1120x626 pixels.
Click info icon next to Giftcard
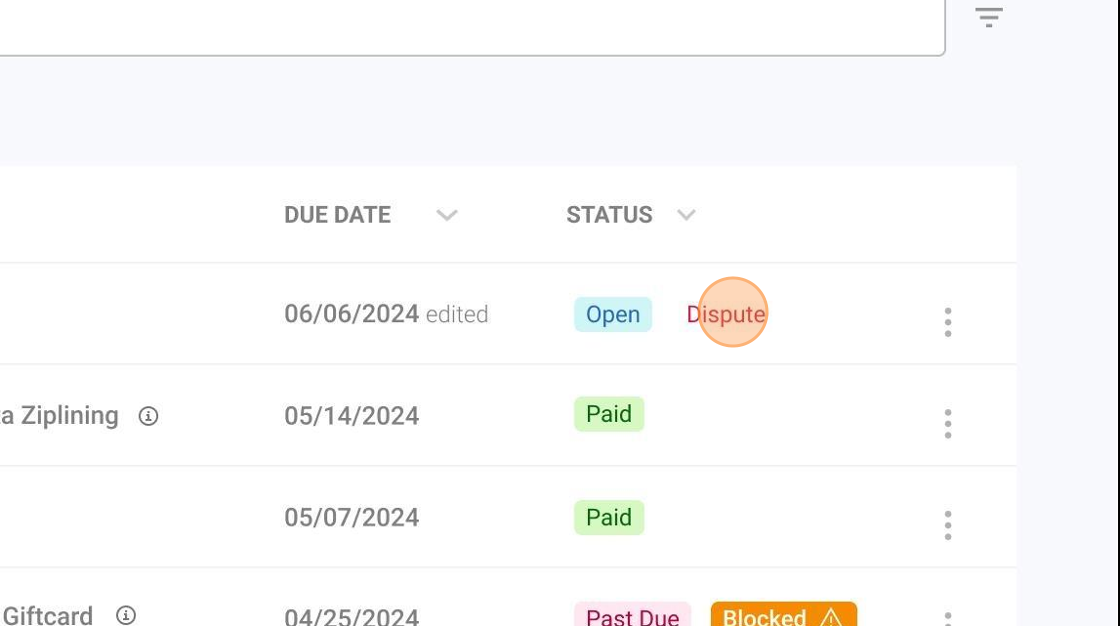pyautogui.click(x=126, y=615)
